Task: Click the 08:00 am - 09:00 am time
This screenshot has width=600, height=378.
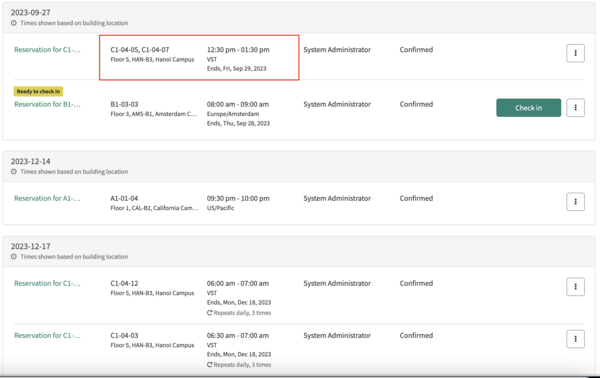Action: click(238, 104)
